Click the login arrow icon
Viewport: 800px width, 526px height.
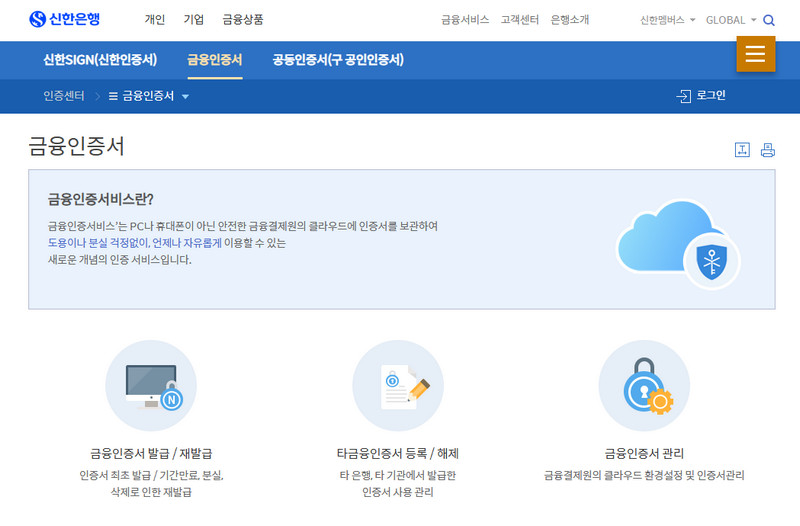pyautogui.click(x=683, y=96)
